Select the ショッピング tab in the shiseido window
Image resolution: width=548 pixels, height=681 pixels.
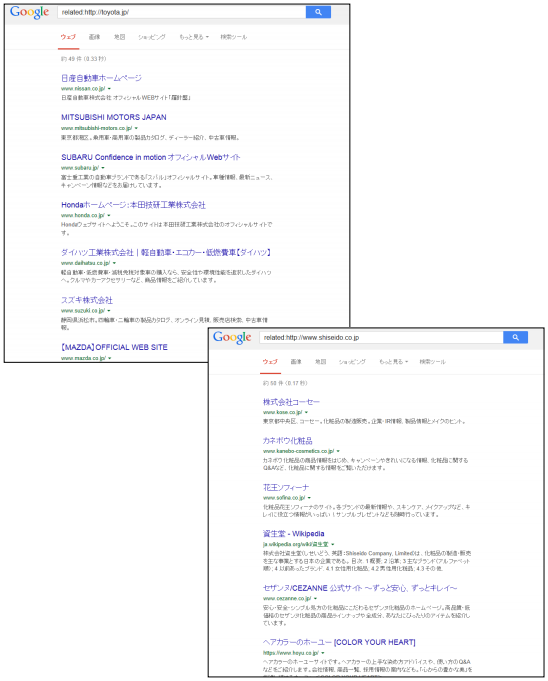(x=352, y=361)
